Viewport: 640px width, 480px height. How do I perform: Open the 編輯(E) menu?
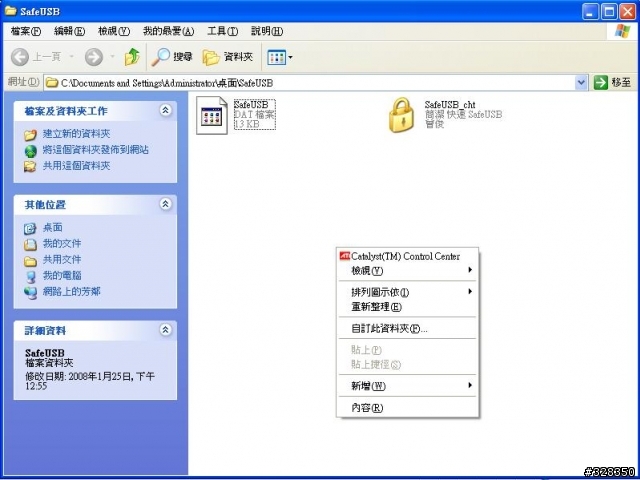[69, 31]
